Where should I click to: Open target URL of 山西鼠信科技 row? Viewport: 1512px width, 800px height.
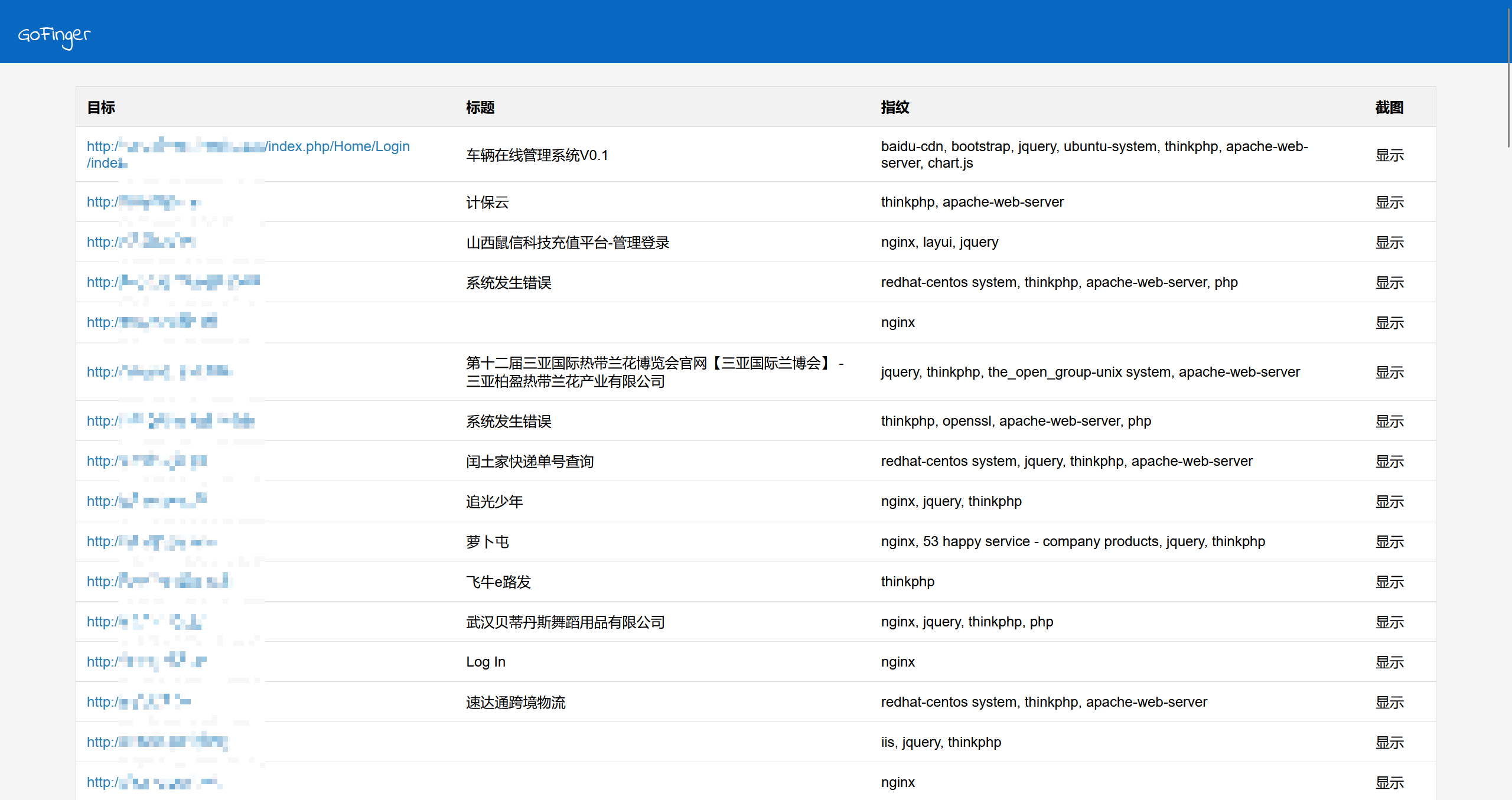(x=141, y=242)
